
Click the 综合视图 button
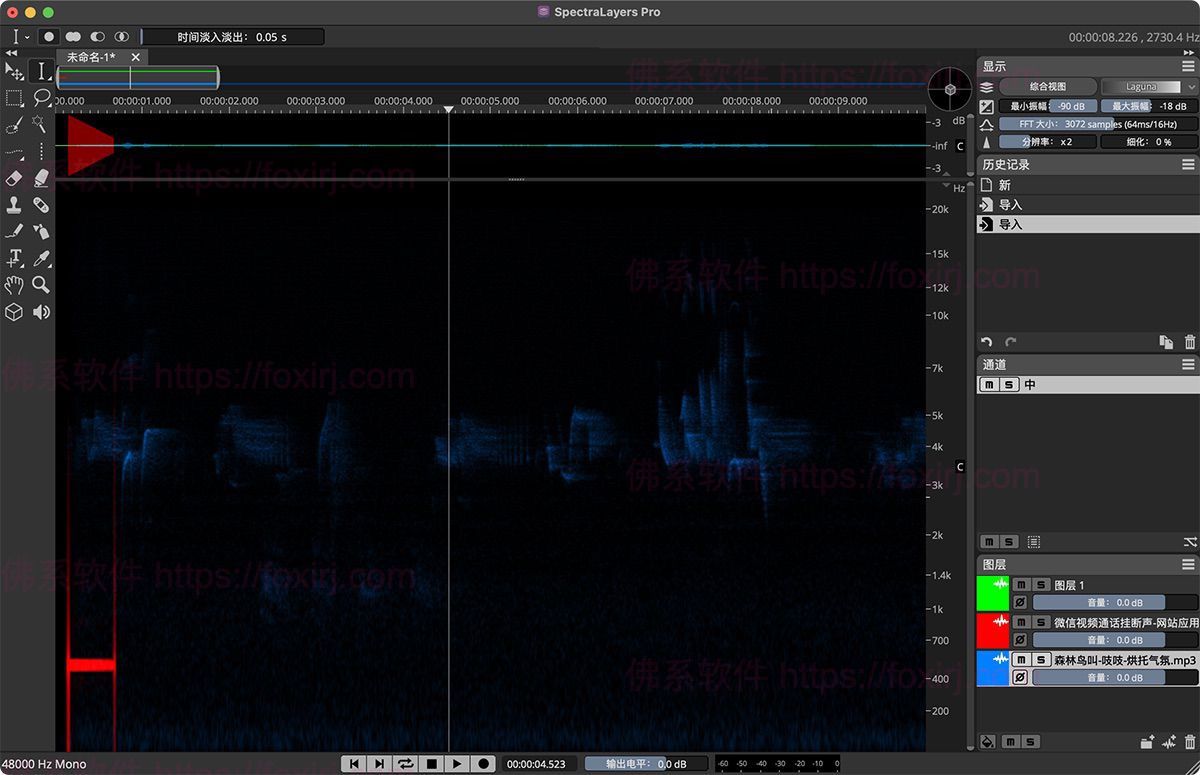coord(1048,87)
